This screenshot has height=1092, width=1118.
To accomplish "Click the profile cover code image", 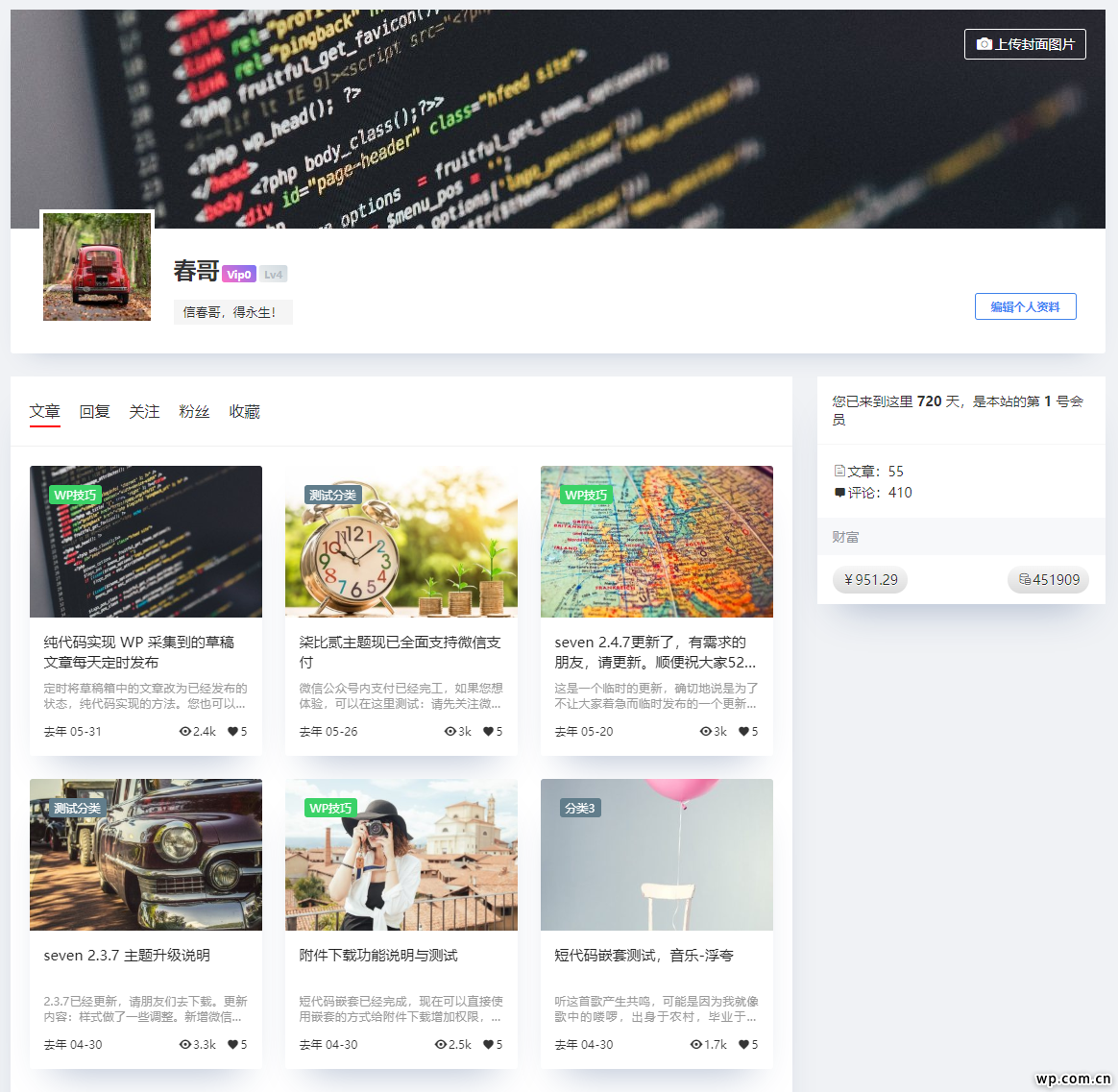I will [x=558, y=119].
